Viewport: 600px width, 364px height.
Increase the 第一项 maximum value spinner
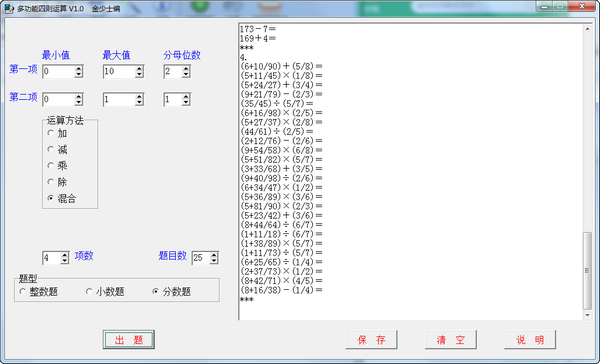(139, 69)
